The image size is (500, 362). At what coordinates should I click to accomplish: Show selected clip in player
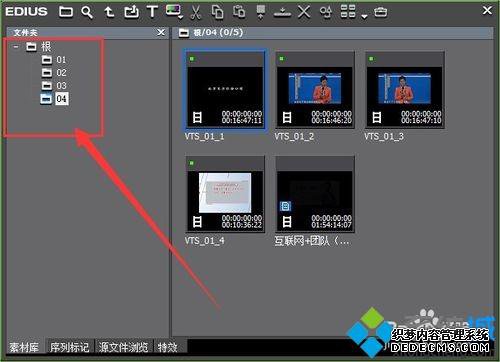[x=261, y=12]
